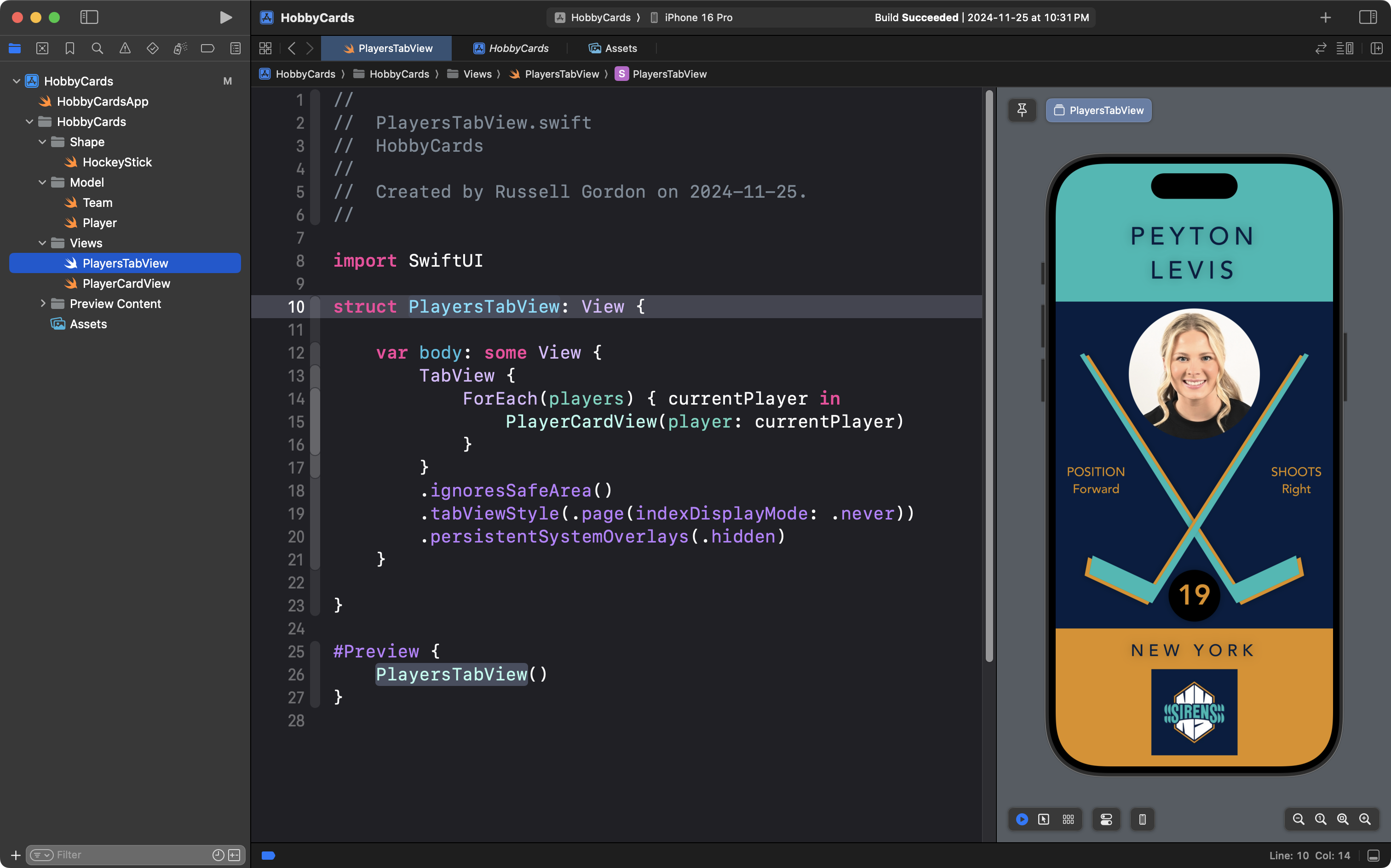Viewport: 1391px width, 868px height.
Task: Toggle the navigator sidebar visibility
Action: 89,17
